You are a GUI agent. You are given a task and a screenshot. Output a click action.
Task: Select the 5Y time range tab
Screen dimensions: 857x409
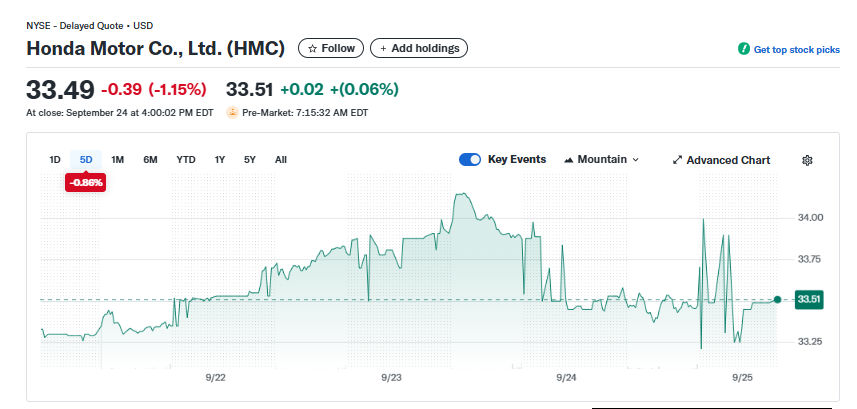pyautogui.click(x=250, y=160)
